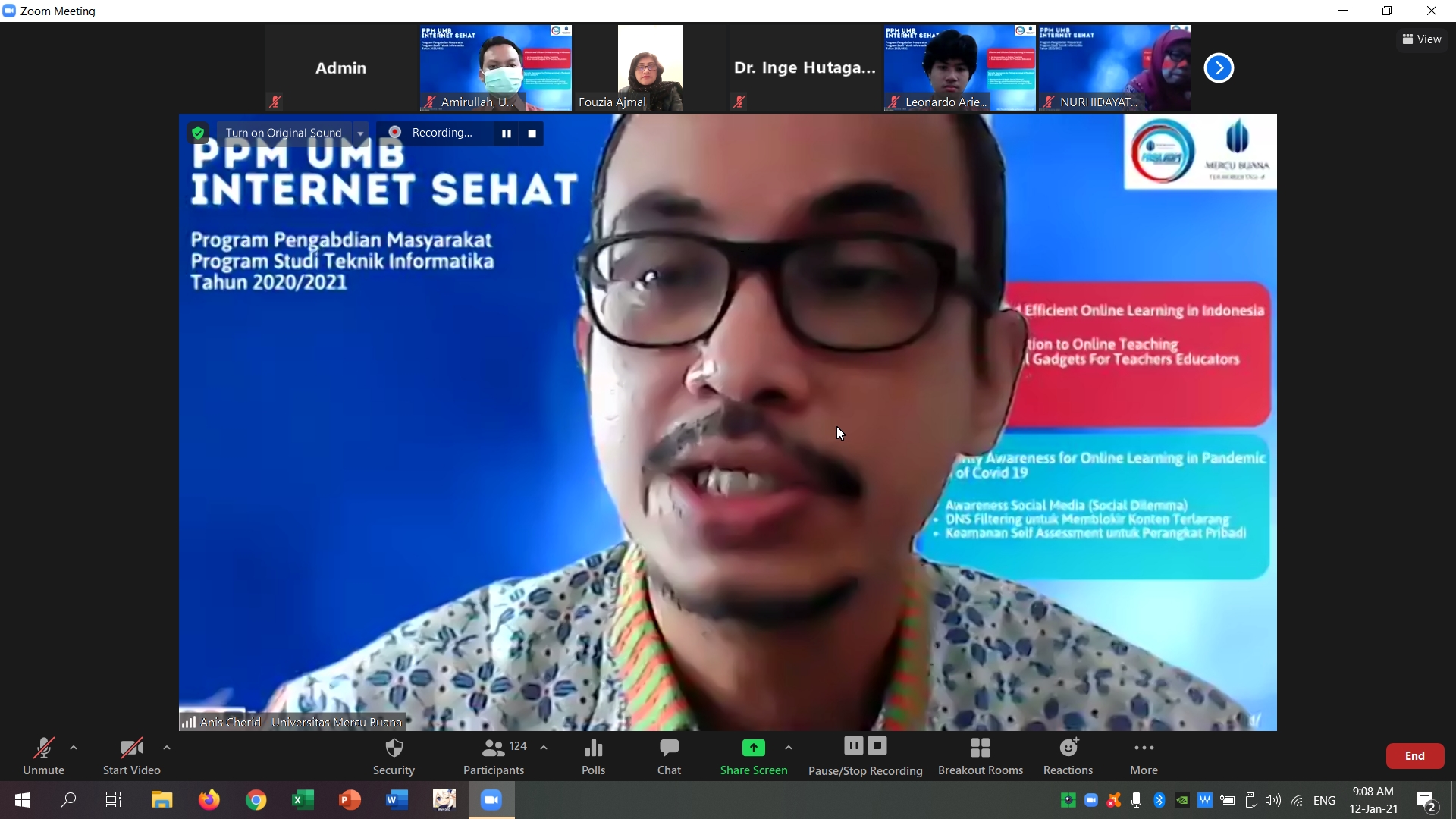Open the Waves audio tray icon
Screen dimensions: 1456x819
coord(1204,800)
